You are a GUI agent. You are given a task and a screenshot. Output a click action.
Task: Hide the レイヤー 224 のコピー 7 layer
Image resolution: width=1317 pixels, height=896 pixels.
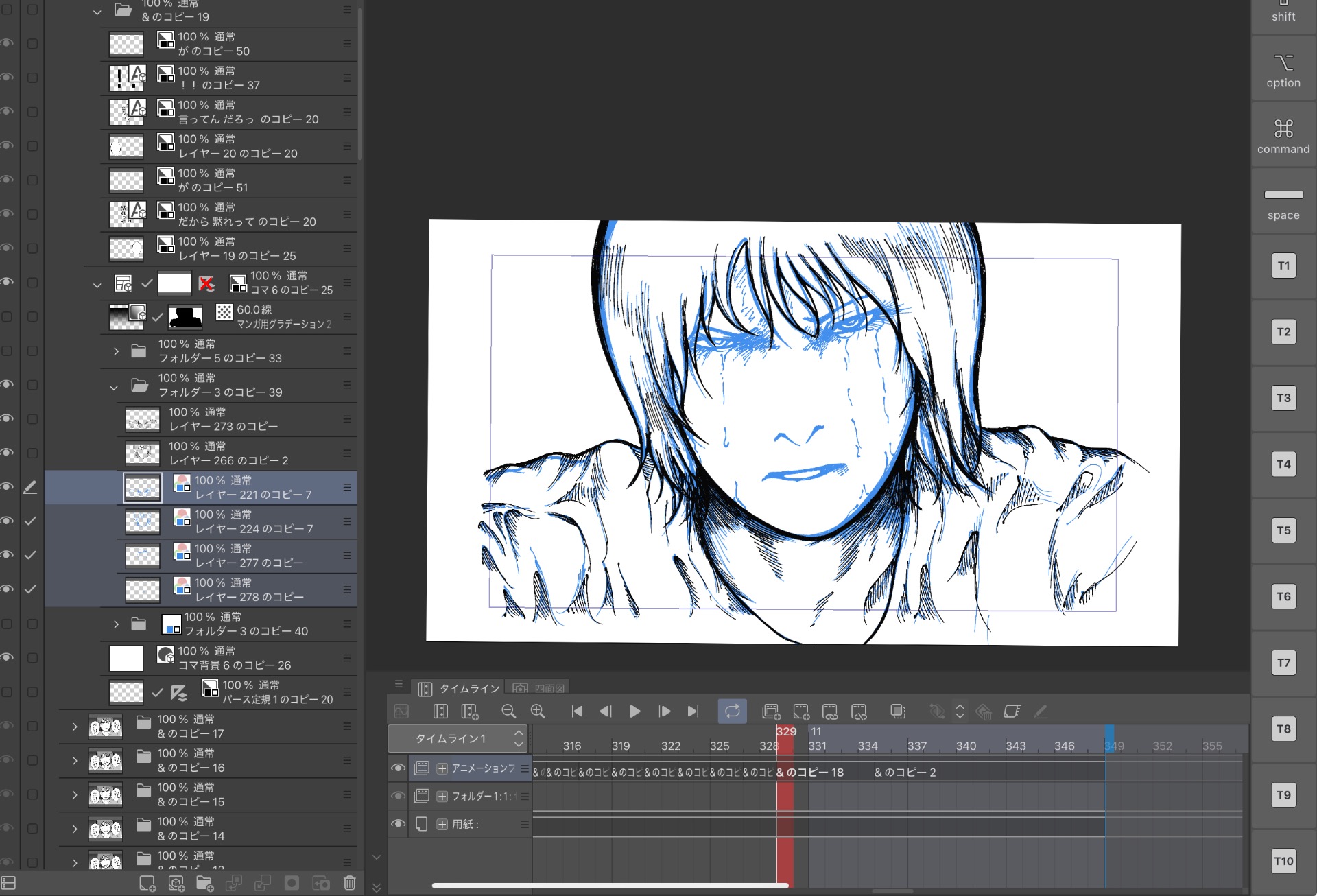point(8,521)
